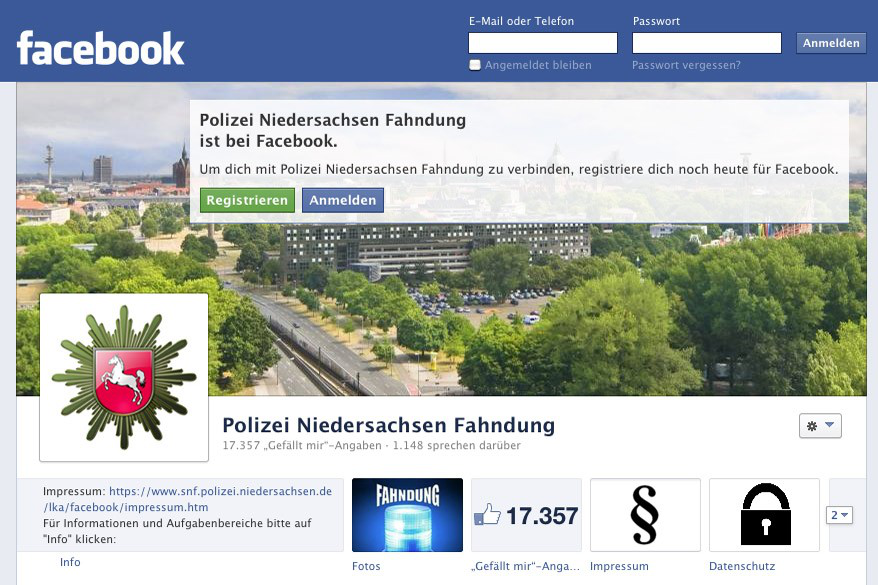Click the padlock Datenschutz icon
The width and height of the screenshot is (878, 585).
[x=764, y=514]
